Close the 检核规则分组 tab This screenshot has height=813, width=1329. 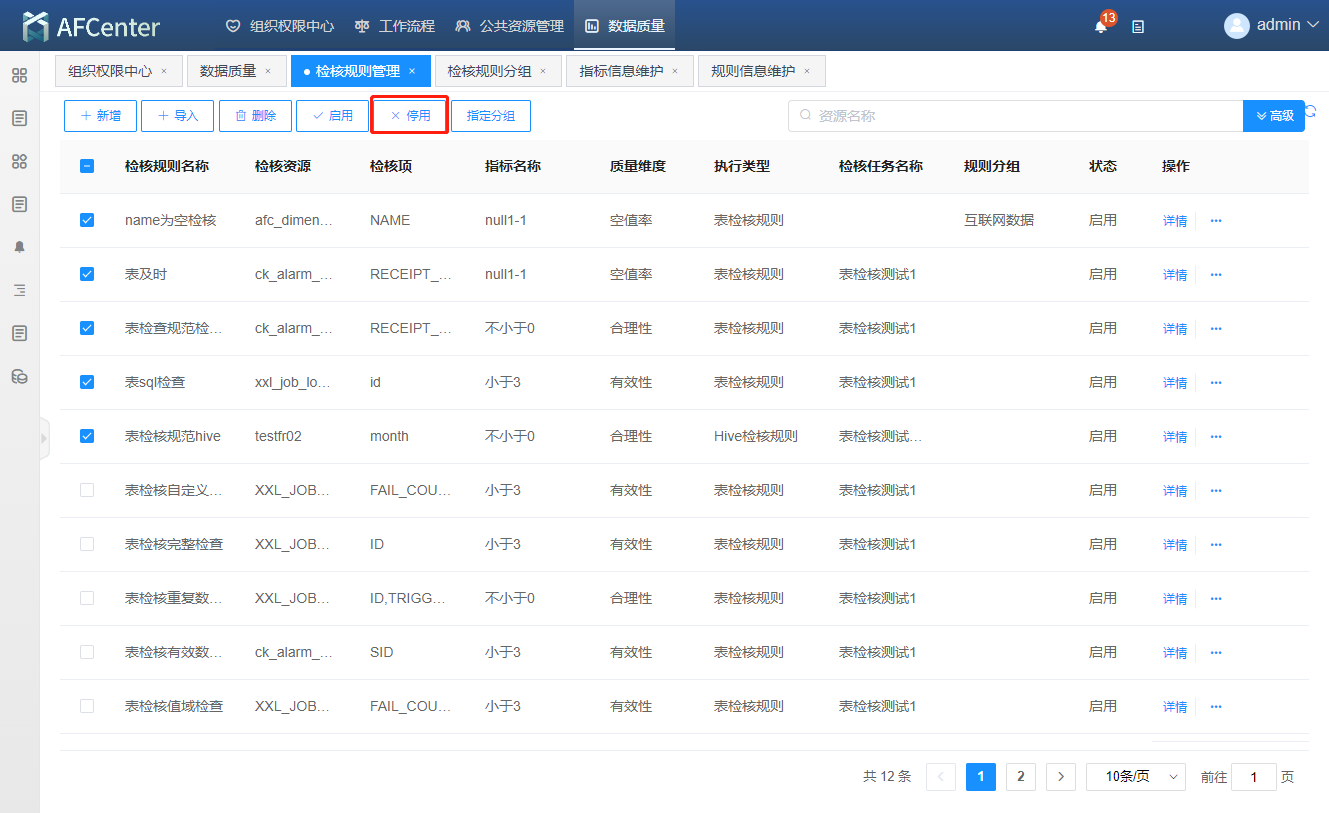(543, 71)
